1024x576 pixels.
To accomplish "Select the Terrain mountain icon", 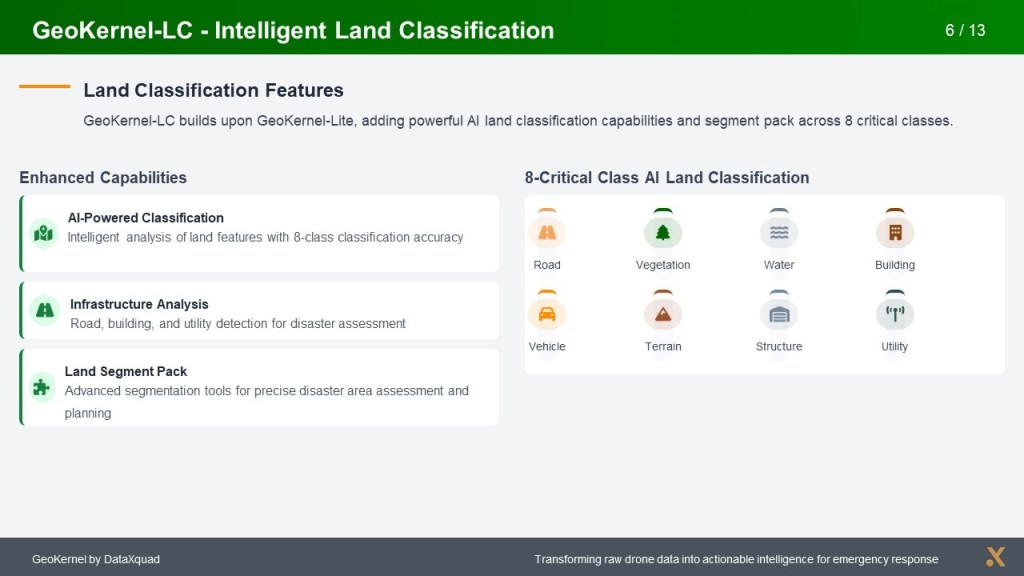I will 663,314.
